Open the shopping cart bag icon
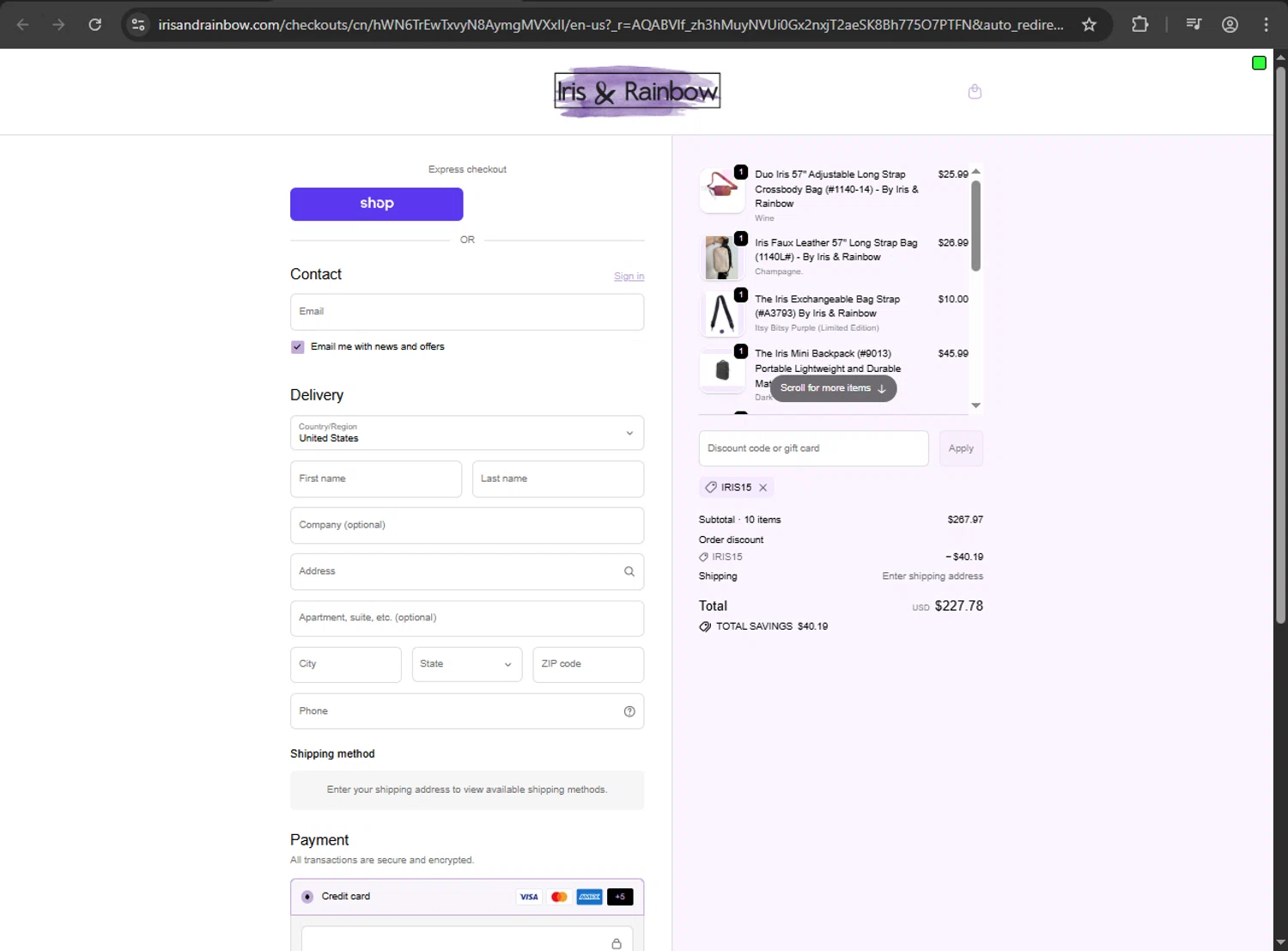This screenshot has width=1288, height=951. [x=975, y=91]
